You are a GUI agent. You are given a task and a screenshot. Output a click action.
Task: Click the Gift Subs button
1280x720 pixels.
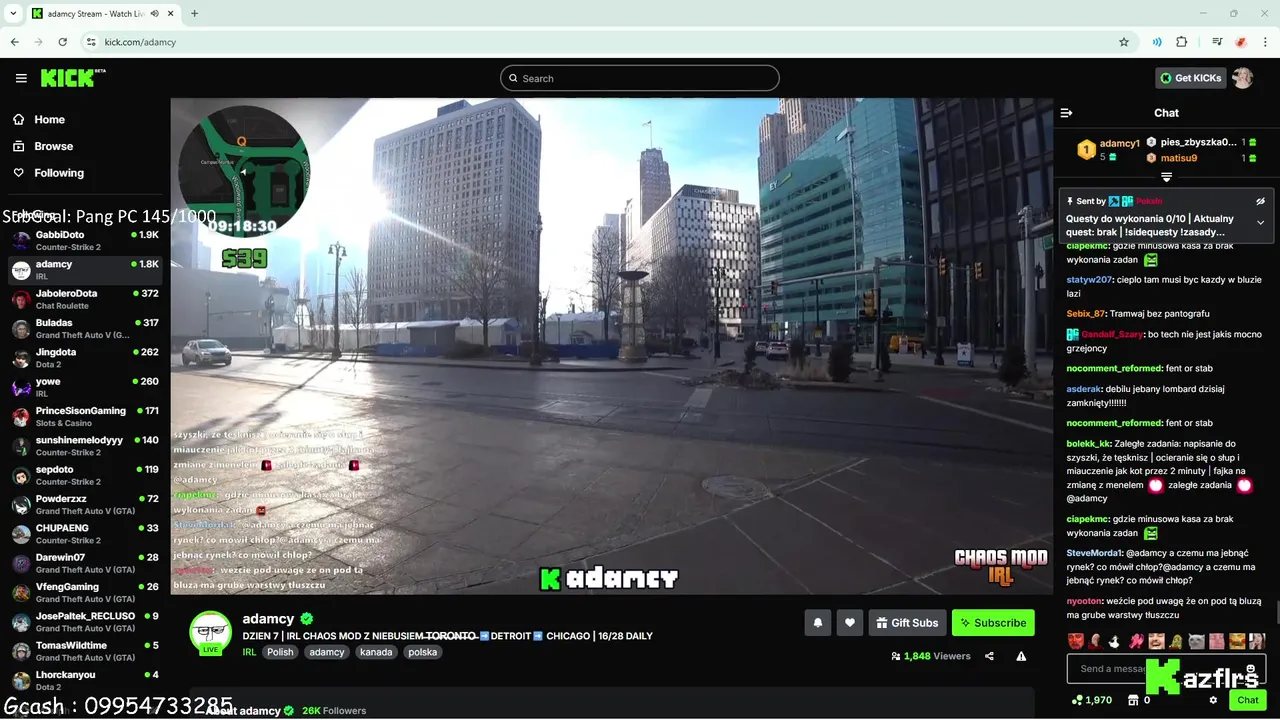[x=907, y=622]
